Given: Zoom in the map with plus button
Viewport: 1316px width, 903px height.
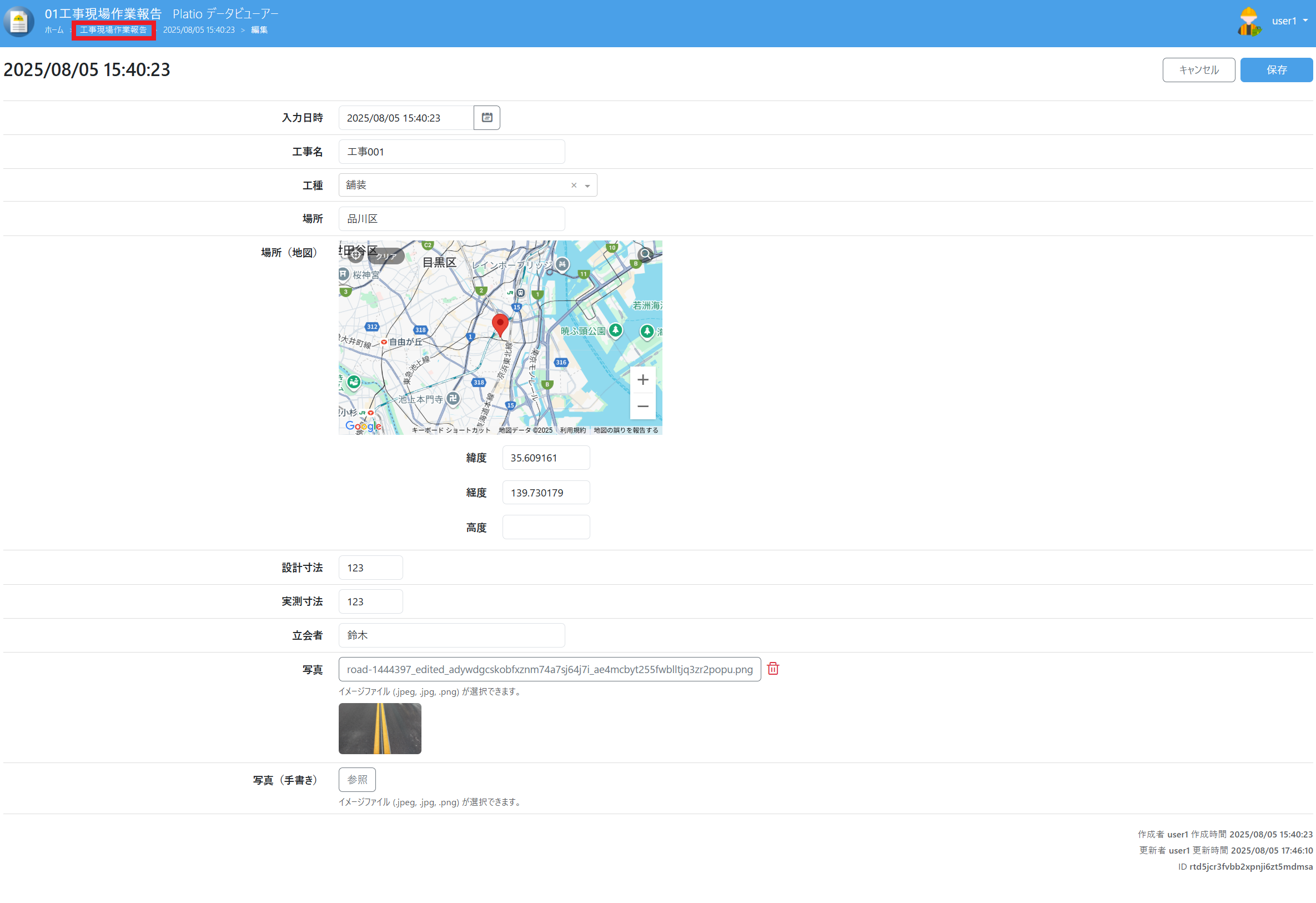Looking at the screenshot, I should (x=642, y=380).
